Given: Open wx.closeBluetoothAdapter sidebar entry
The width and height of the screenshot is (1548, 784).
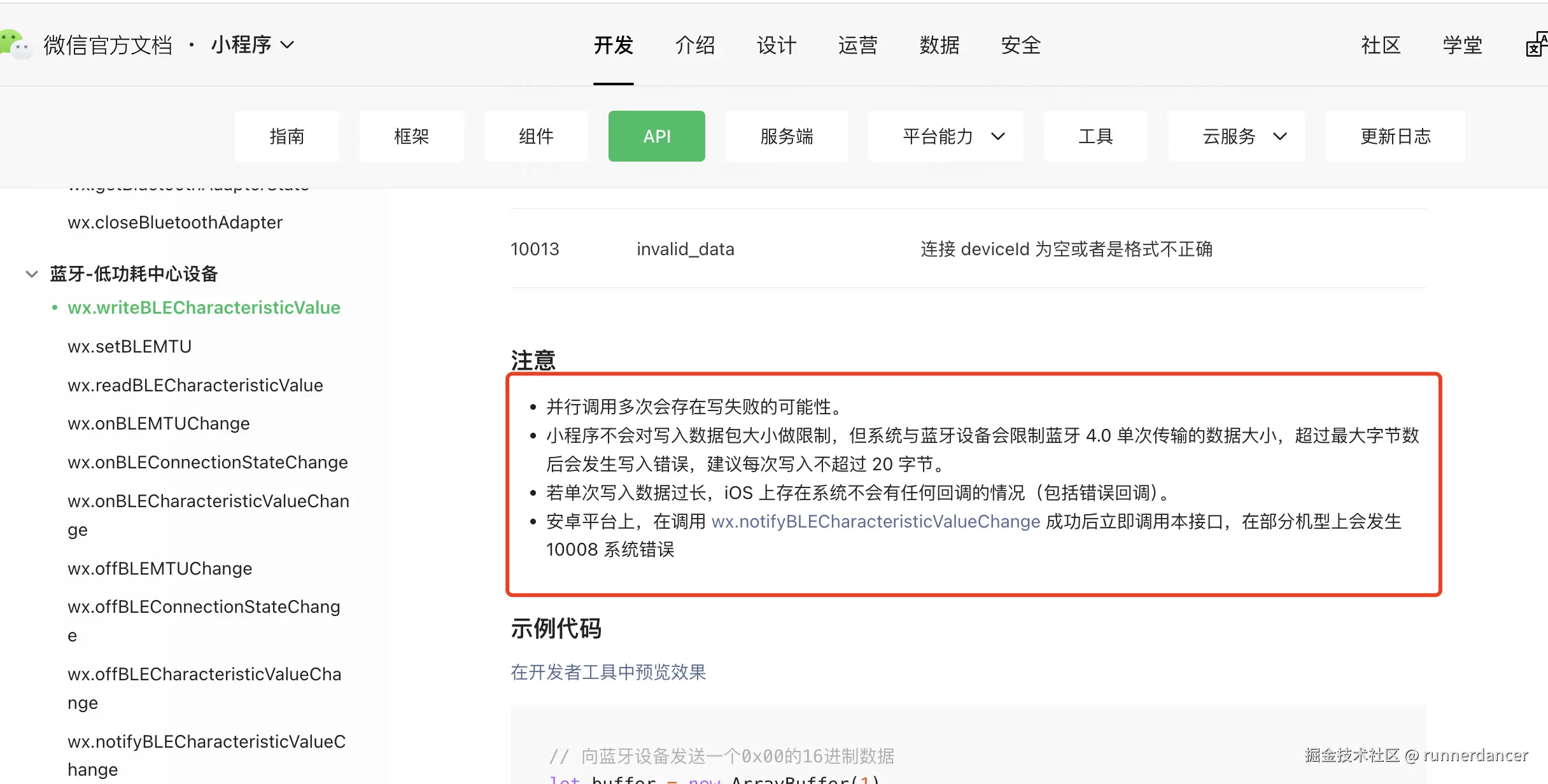Looking at the screenshot, I should (x=175, y=222).
